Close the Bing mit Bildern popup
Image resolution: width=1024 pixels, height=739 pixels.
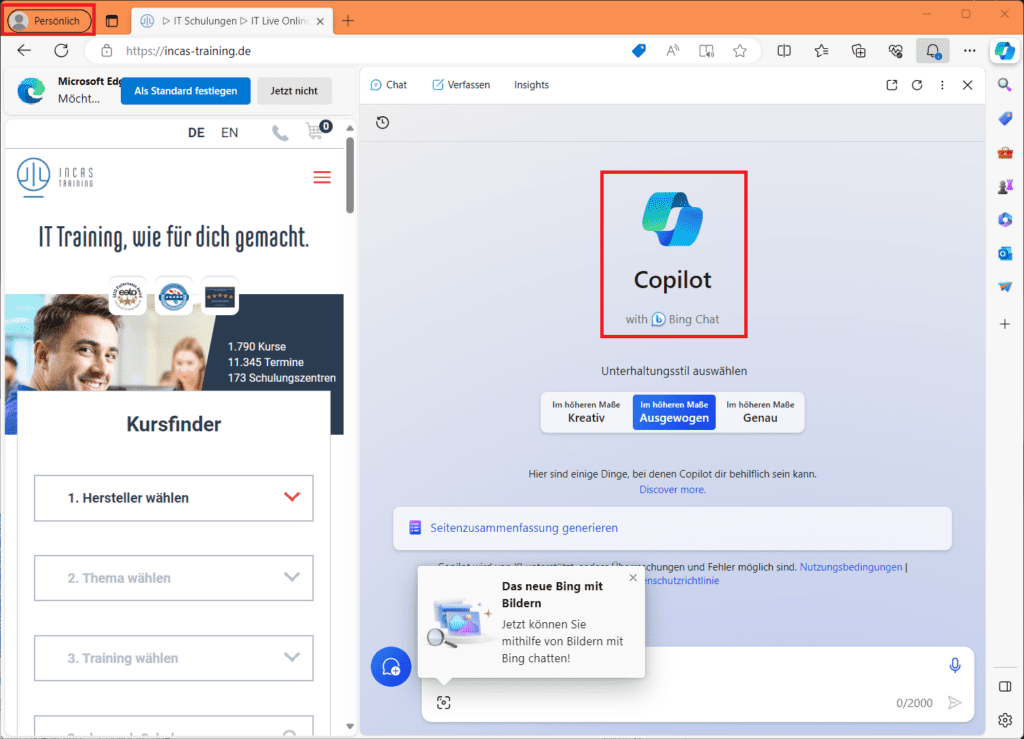pyautogui.click(x=633, y=578)
